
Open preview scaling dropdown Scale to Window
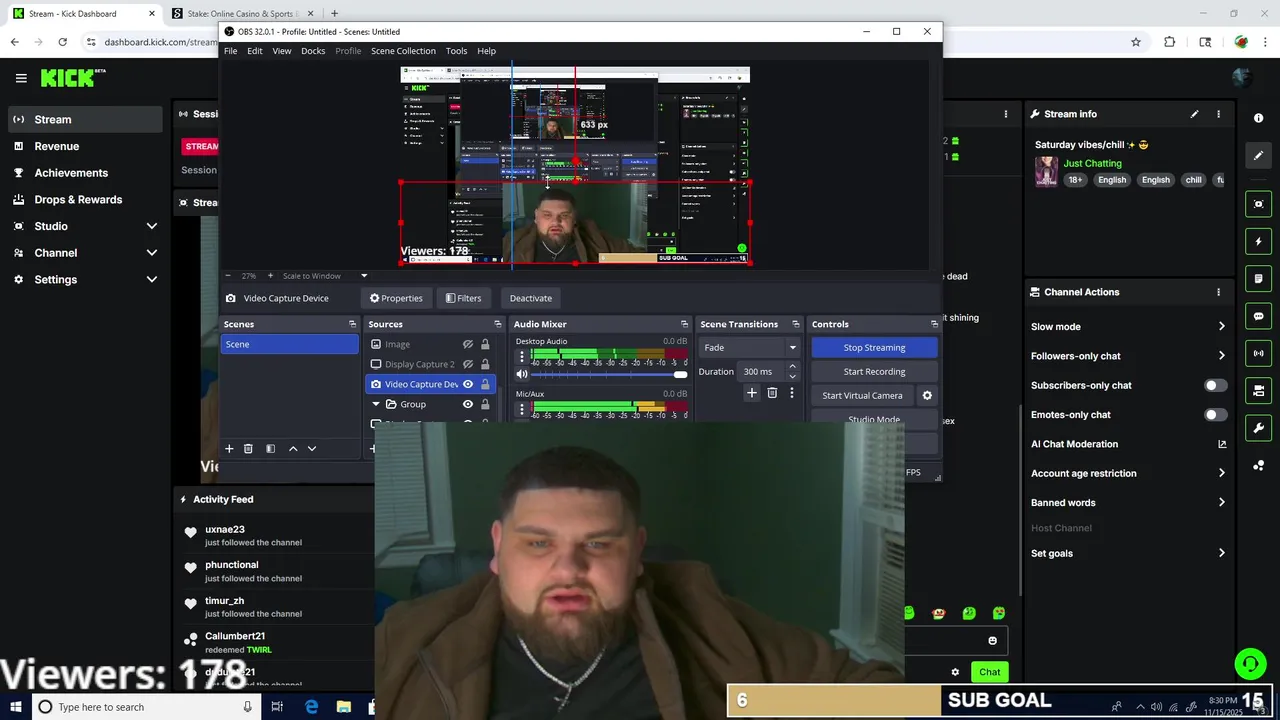325,276
